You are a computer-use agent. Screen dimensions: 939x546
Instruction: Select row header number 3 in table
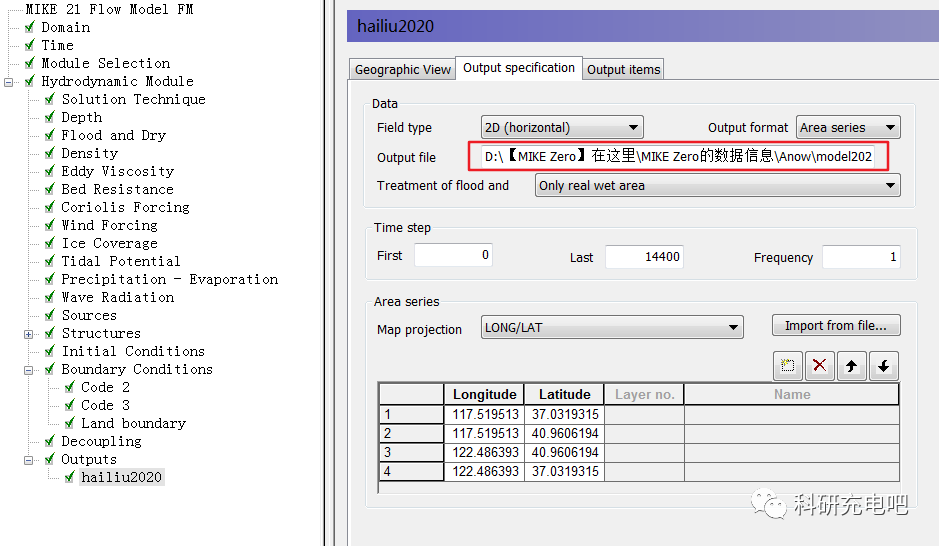(x=411, y=453)
